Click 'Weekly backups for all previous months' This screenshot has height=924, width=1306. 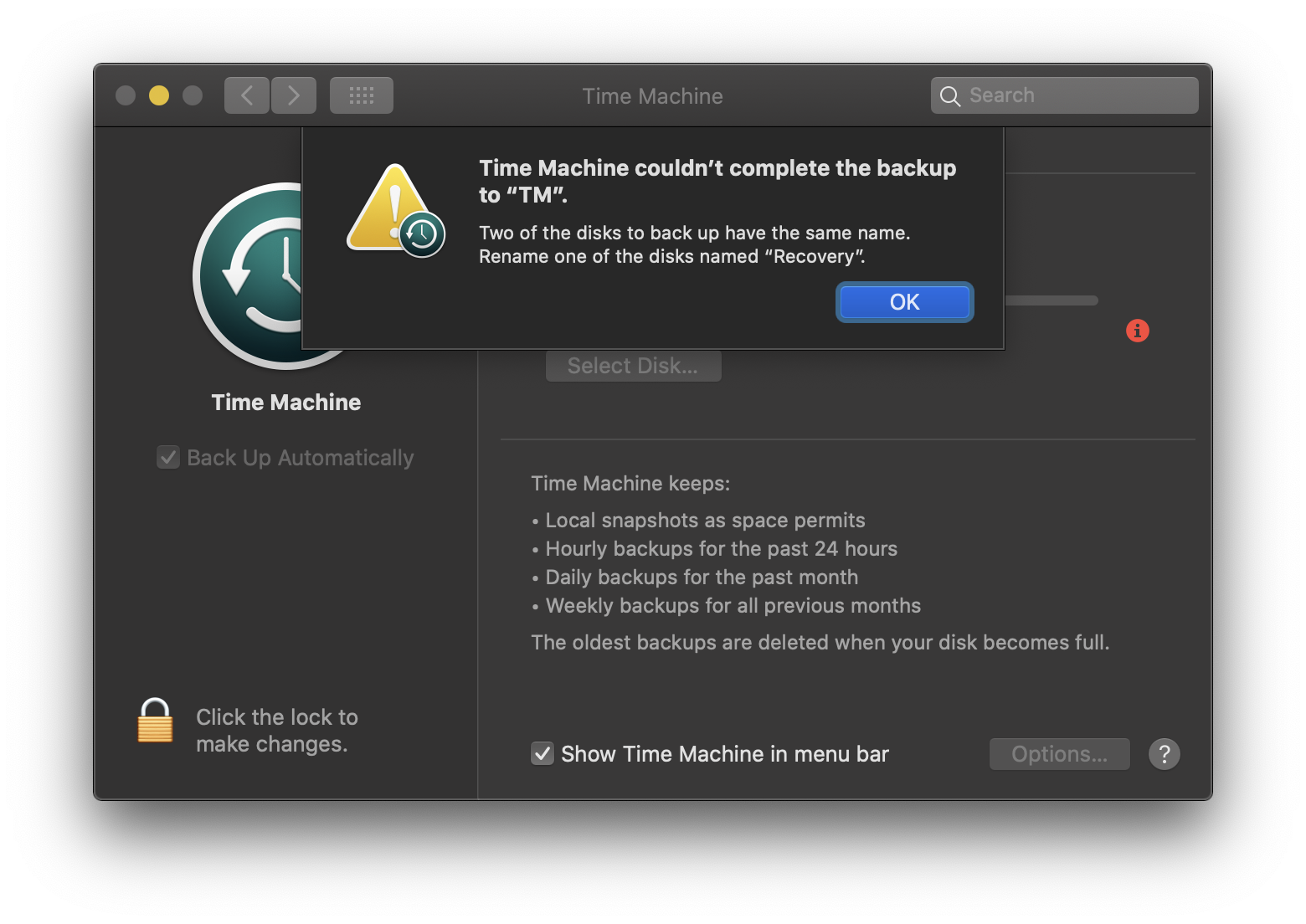pos(733,605)
